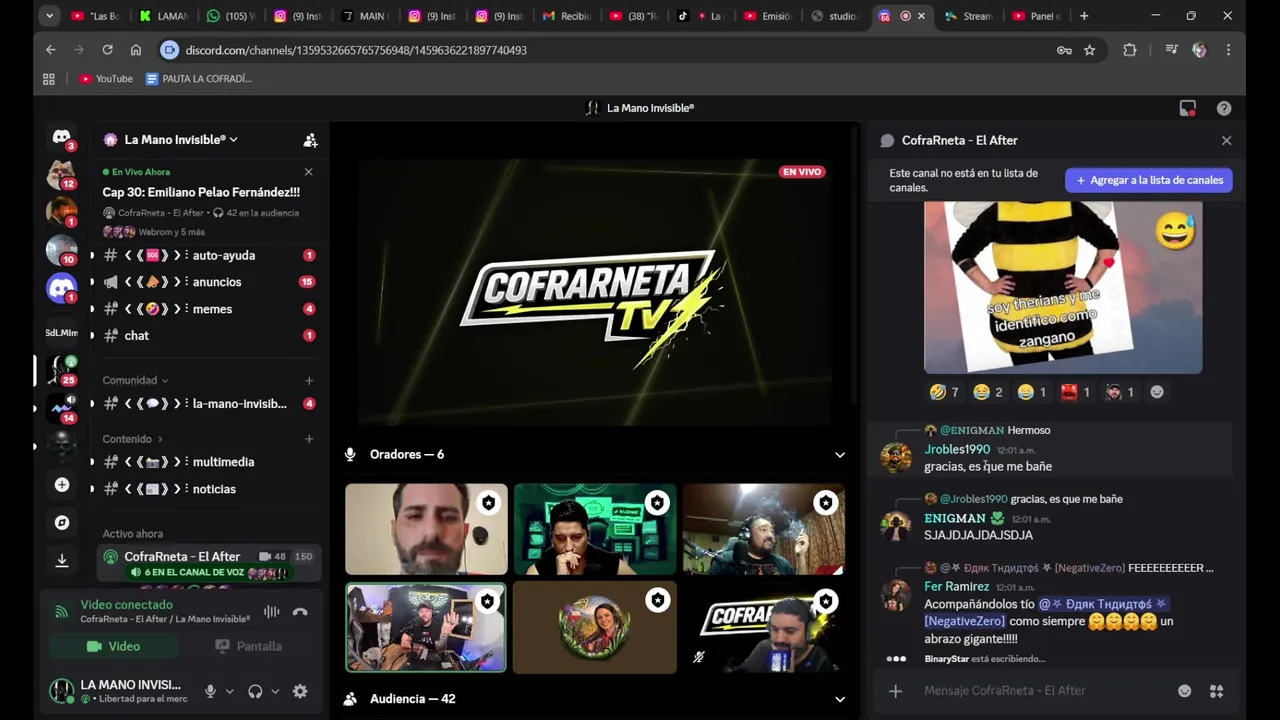Screen dimensions: 1280x720
Task: Open Discord direct messages home icon
Action: pyautogui.click(x=62, y=138)
